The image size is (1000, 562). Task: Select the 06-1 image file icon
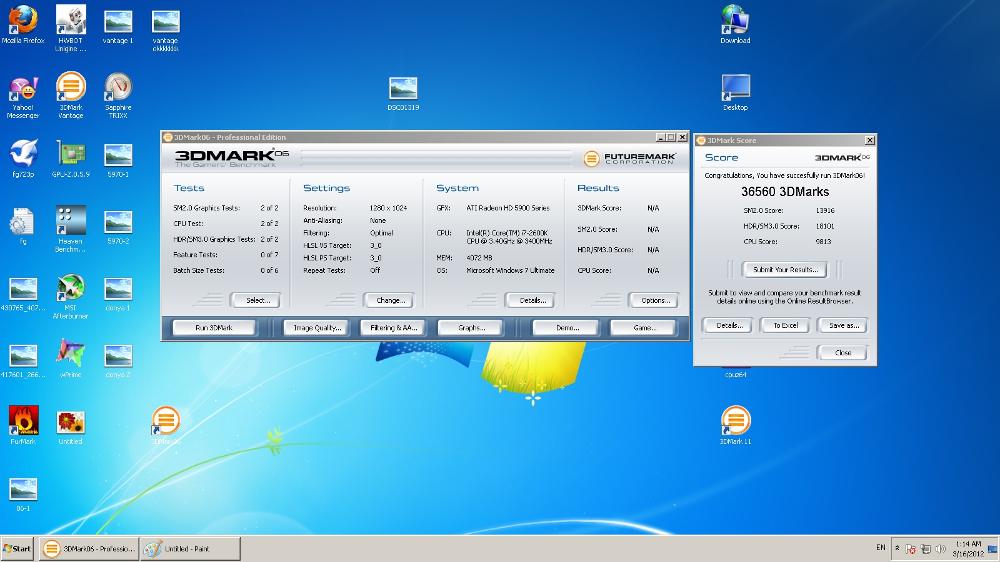click(23, 494)
